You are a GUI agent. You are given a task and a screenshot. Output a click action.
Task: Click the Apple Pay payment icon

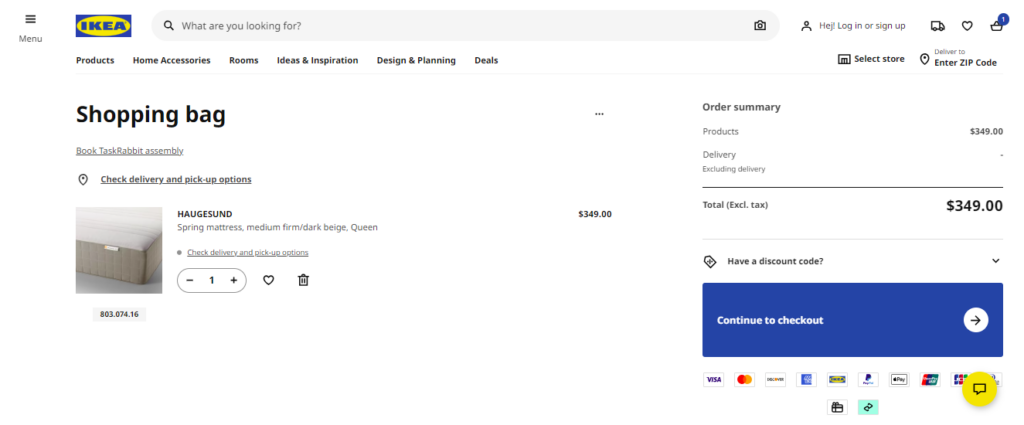coord(899,380)
